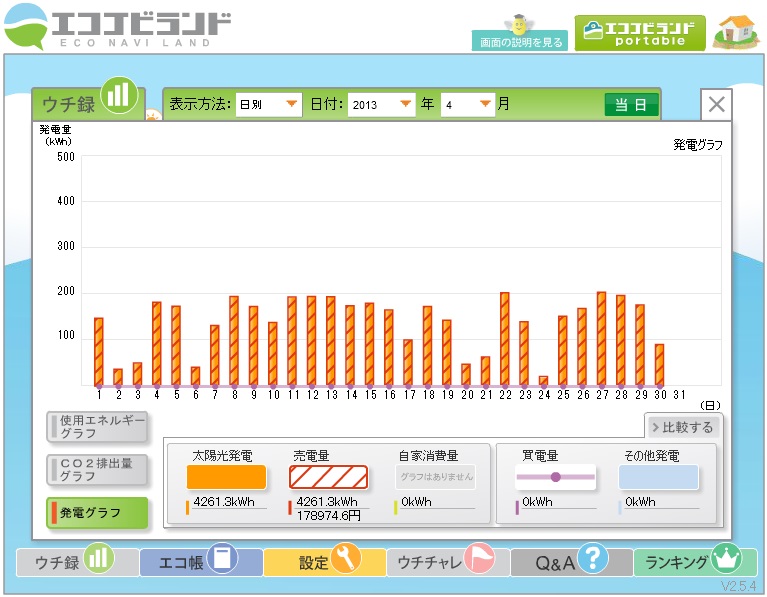The width and height of the screenshot is (767, 597).
Task: Open the house home icon
Action: coord(737,31)
